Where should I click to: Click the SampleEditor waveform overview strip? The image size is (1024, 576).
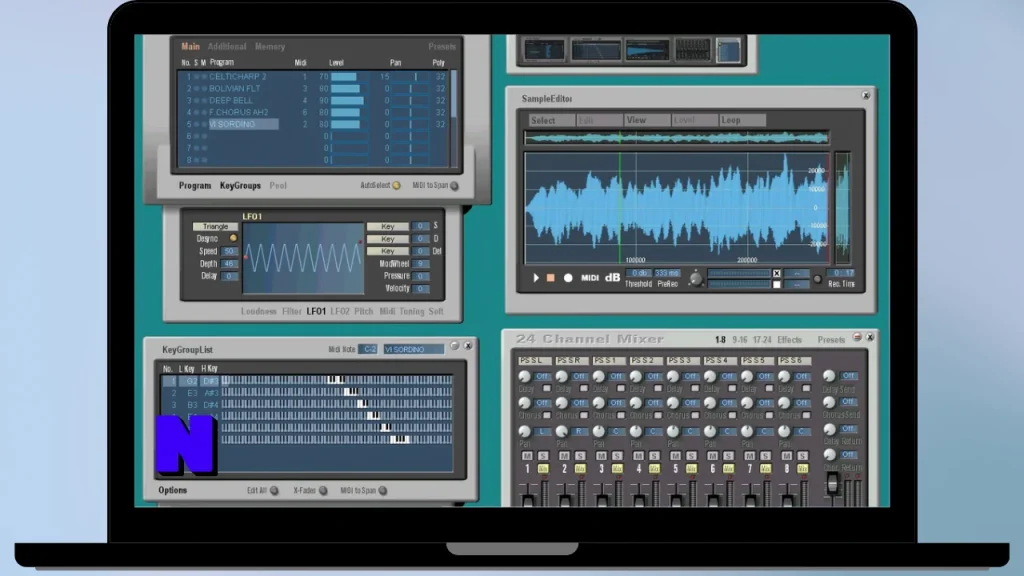(677, 137)
